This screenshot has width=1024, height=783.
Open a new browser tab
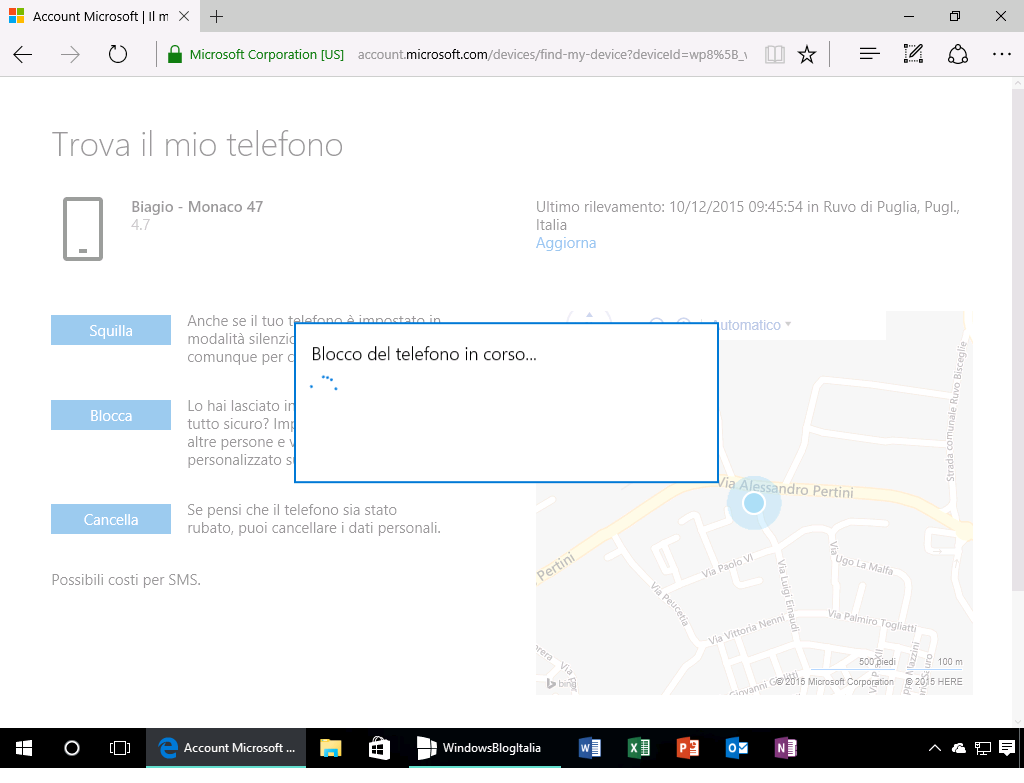(x=217, y=16)
